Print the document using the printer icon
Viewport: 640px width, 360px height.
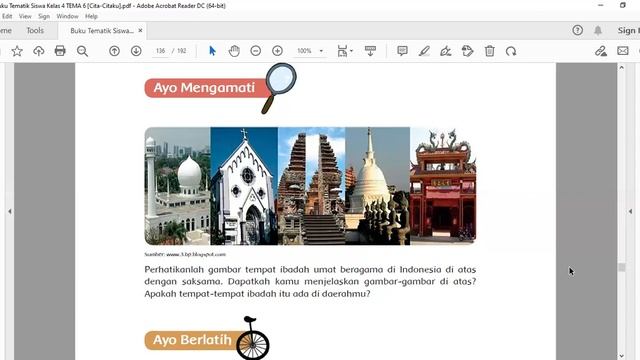(x=60, y=51)
